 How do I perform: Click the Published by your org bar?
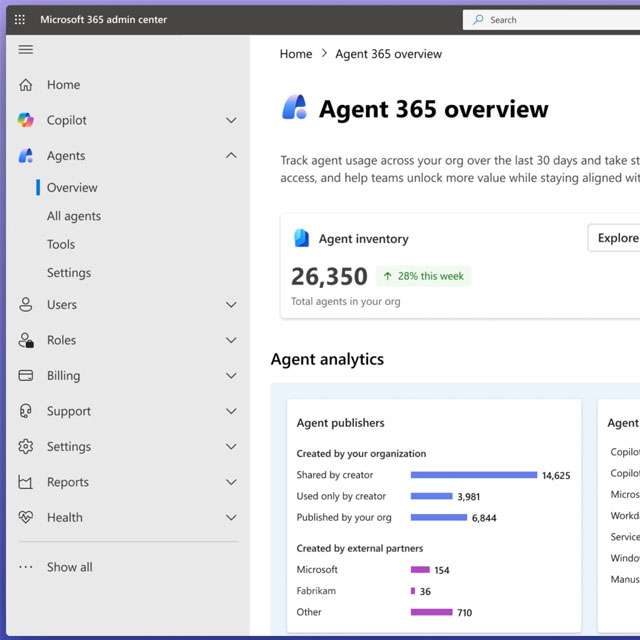click(439, 518)
